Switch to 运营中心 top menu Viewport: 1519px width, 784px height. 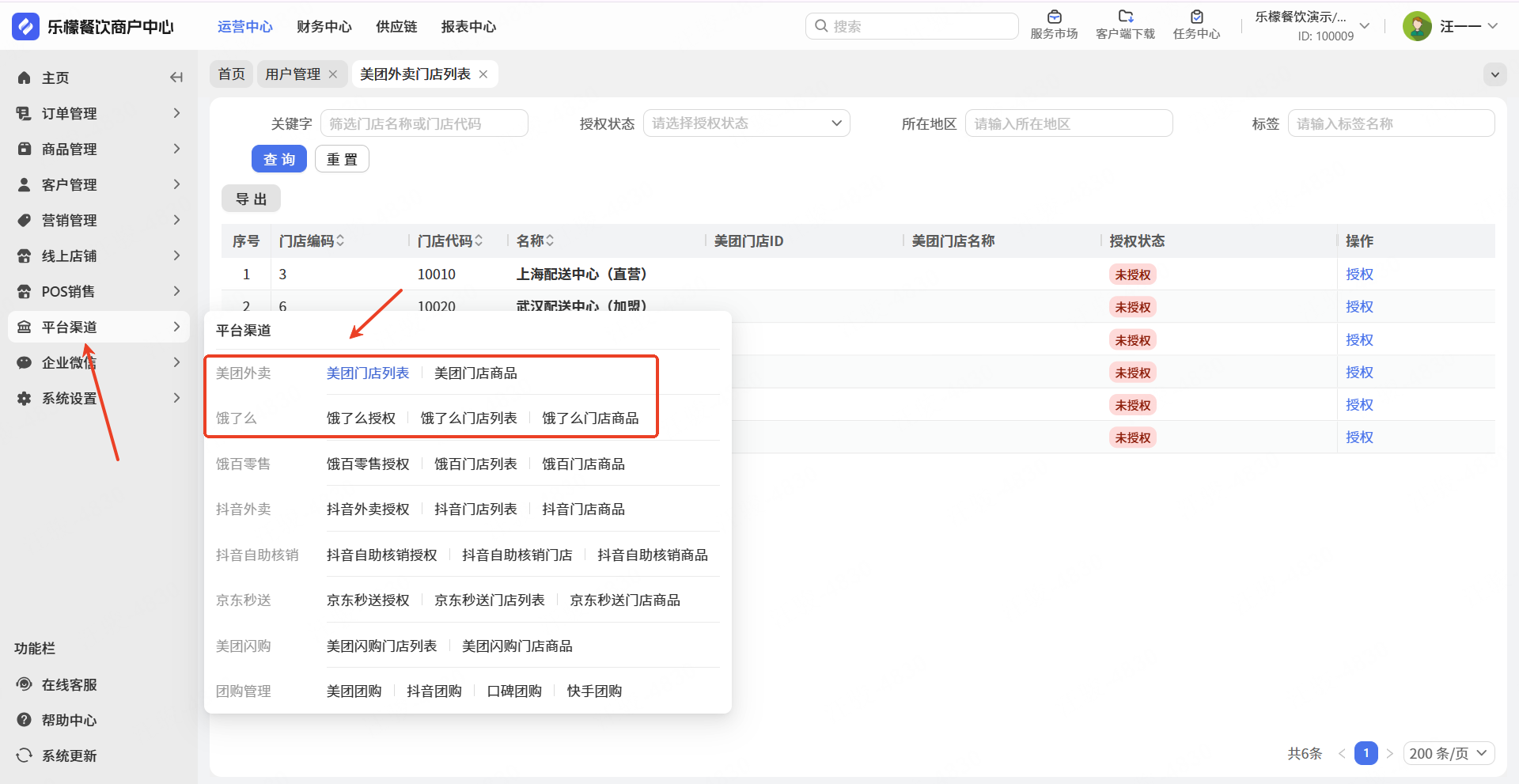(245, 27)
